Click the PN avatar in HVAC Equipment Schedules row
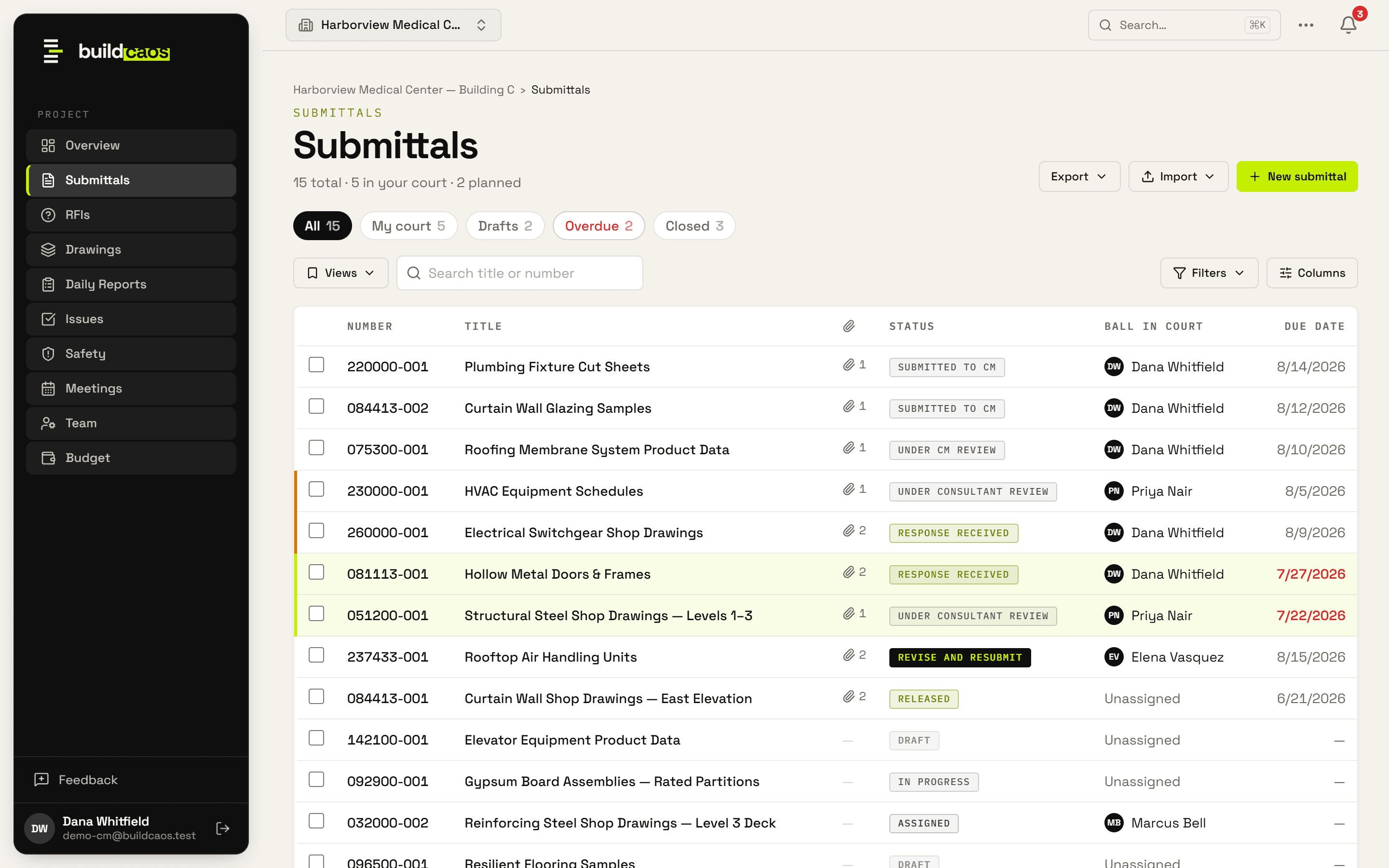Viewport: 1389px width, 868px height. coord(1114,491)
